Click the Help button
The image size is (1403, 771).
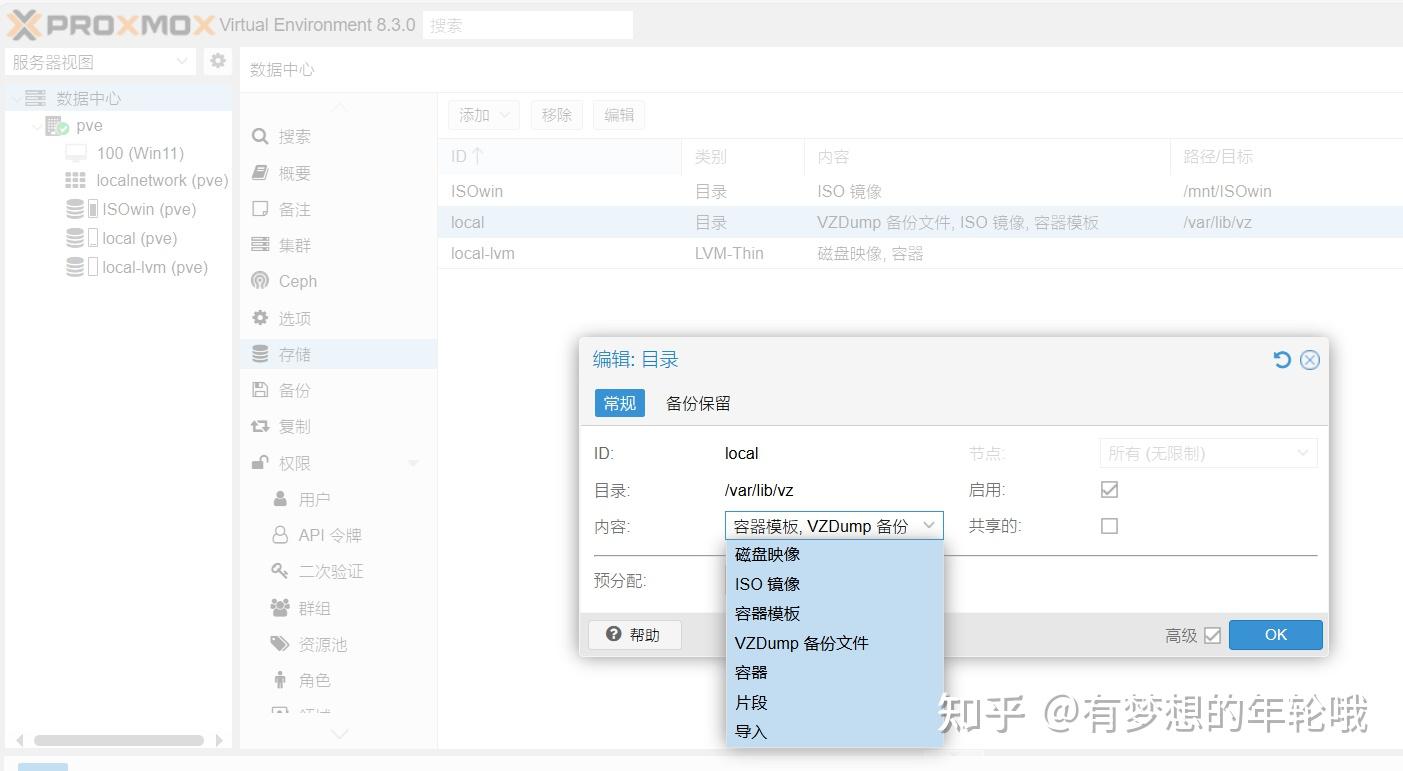pyautogui.click(x=634, y=635)
